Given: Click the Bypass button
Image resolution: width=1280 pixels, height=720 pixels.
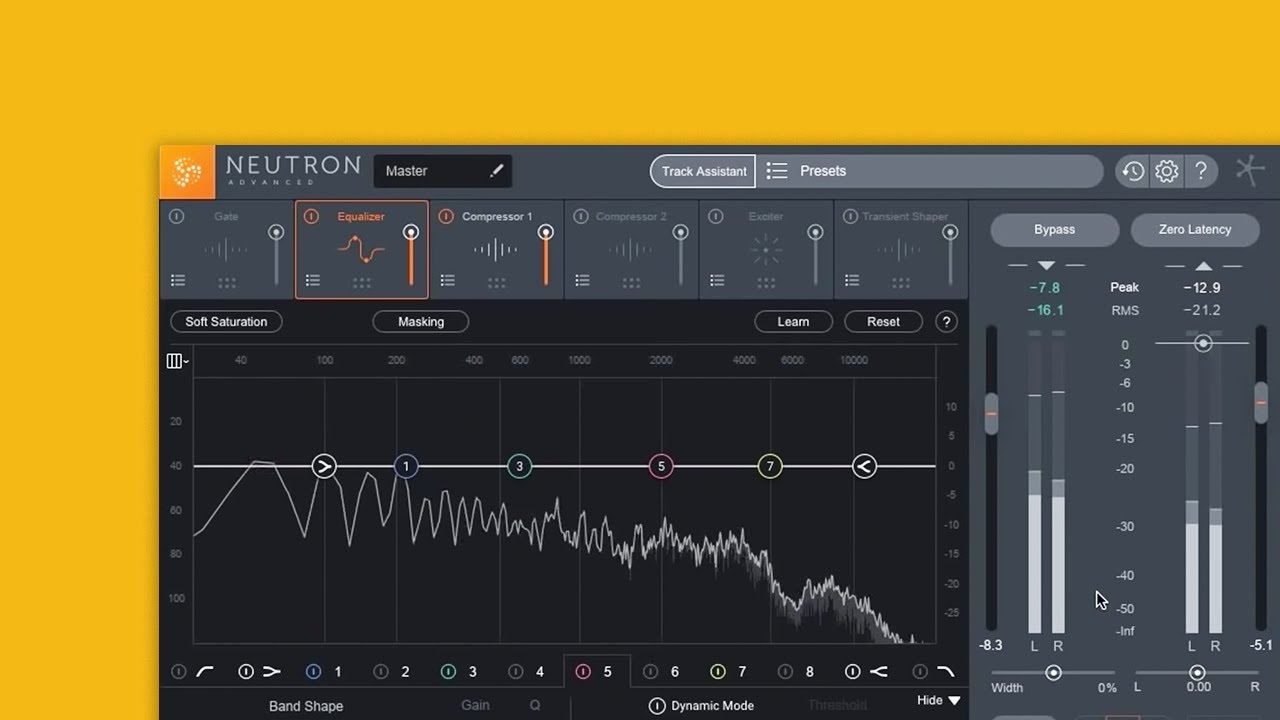Looking at the screenshot, I should coord(1055,230).
